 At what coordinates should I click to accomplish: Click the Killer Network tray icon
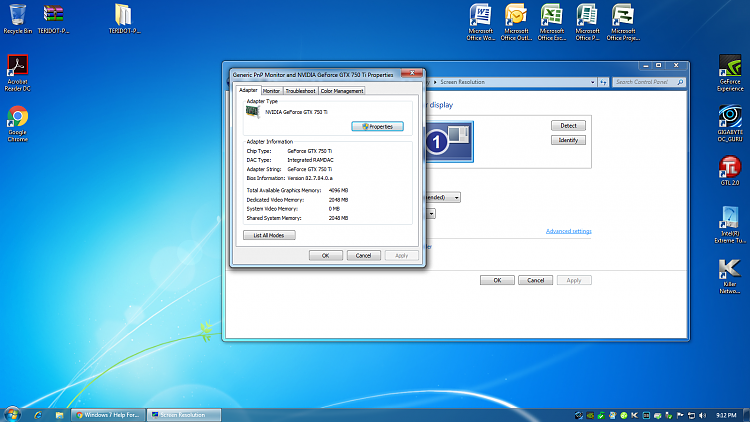point(635,415)
